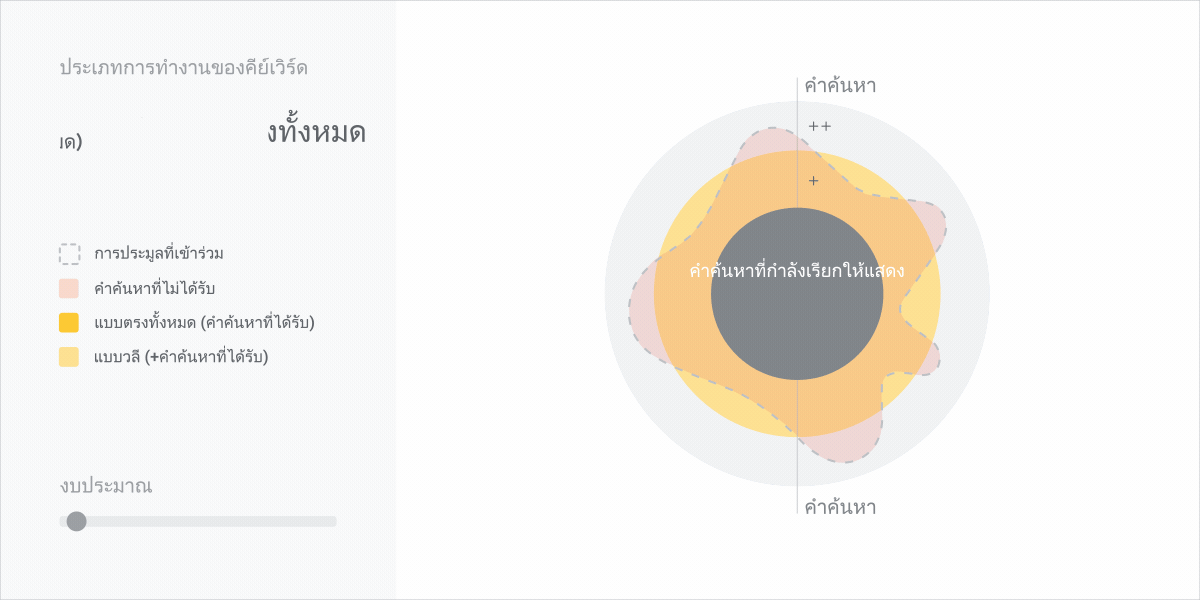Image resolution: width=1200 pixels, height=600 pixels.
Task: Open the 'เด)' dropdown label
Action: pyautogui.click(x=70, y=139)
